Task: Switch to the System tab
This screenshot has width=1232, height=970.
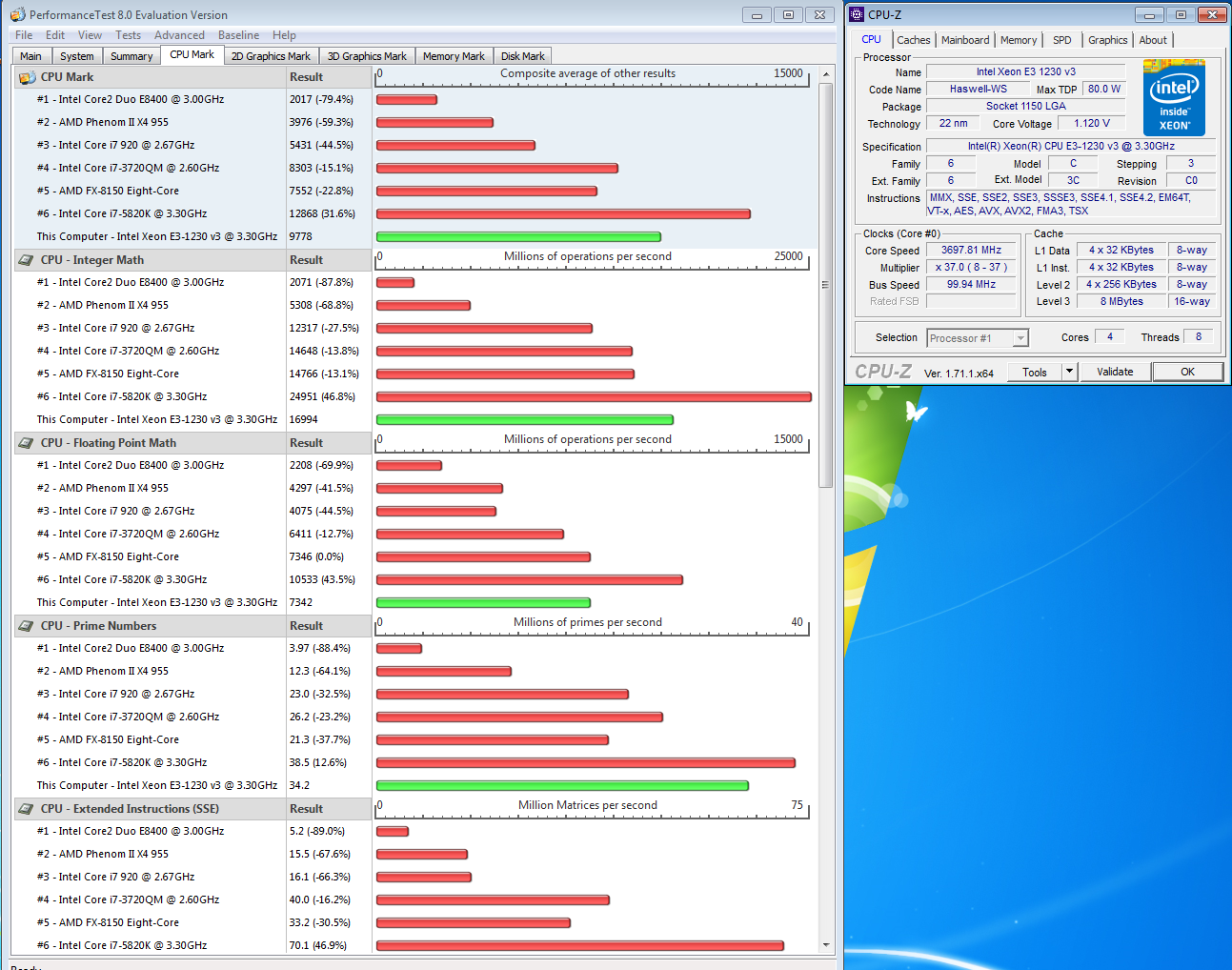Action: point(77,56)
